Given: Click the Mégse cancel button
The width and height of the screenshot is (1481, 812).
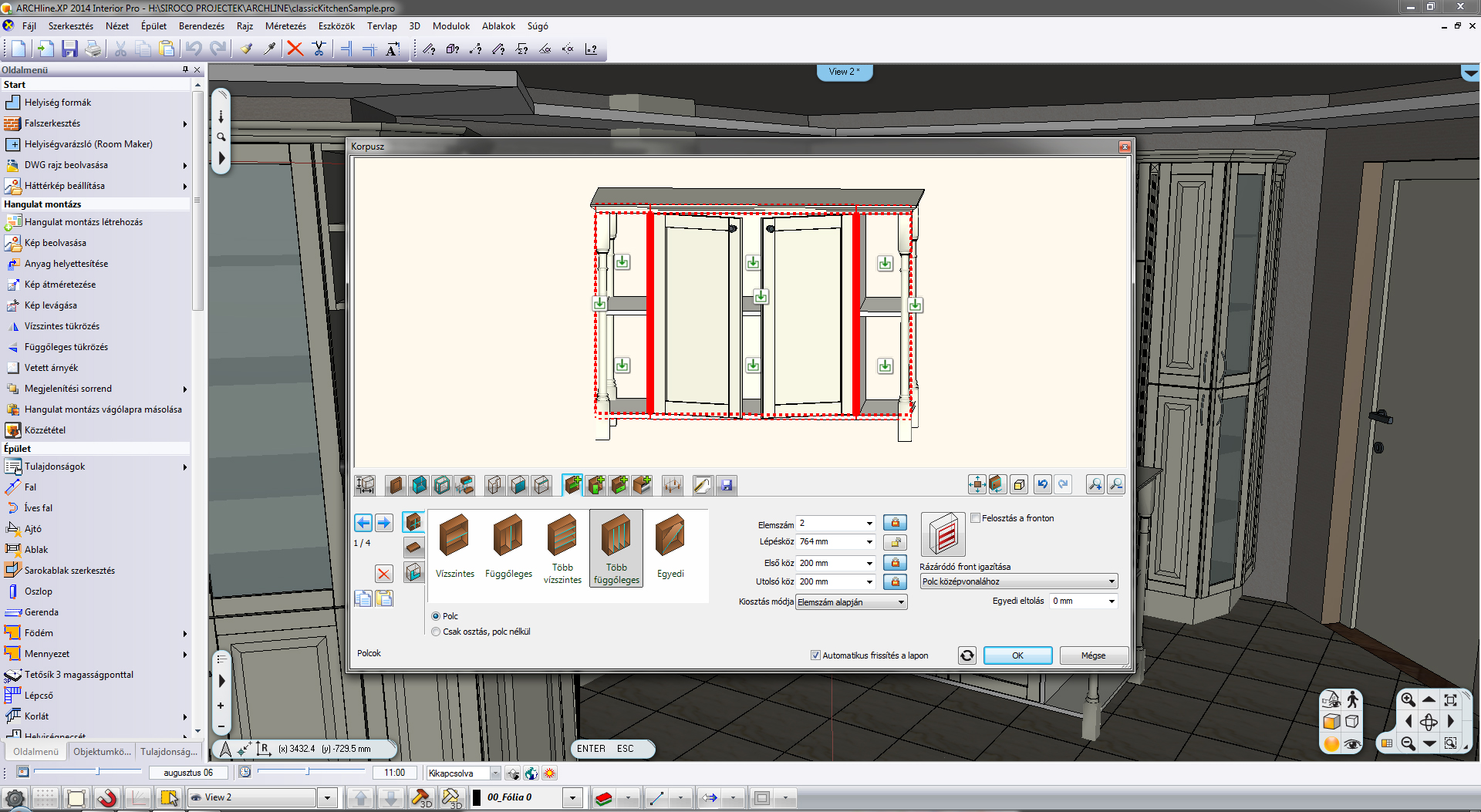Looking at the screenshot, I should pyautogui.click(x=1093, y=655).
